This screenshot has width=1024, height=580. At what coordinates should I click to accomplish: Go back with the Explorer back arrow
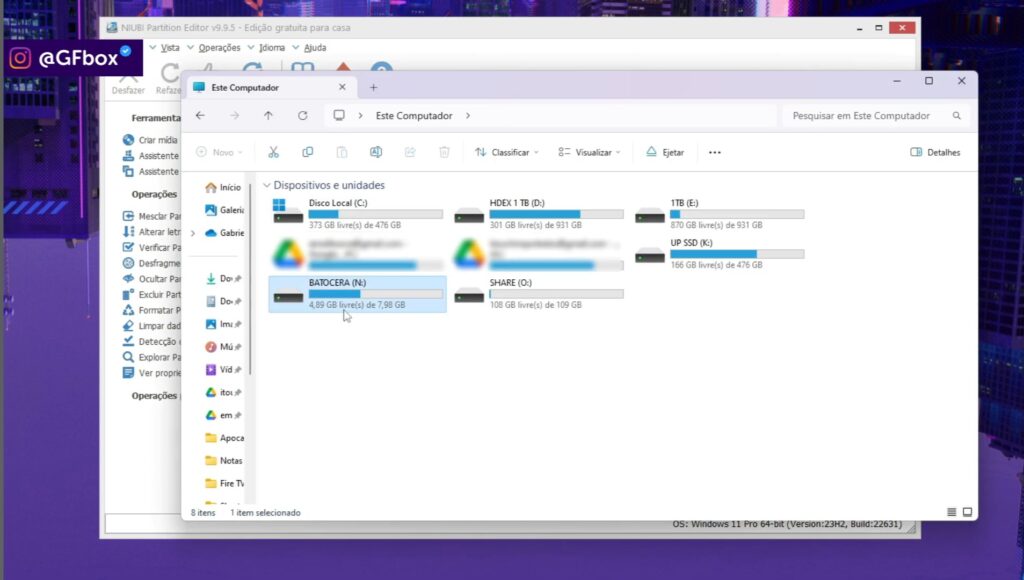coord(200,116)
